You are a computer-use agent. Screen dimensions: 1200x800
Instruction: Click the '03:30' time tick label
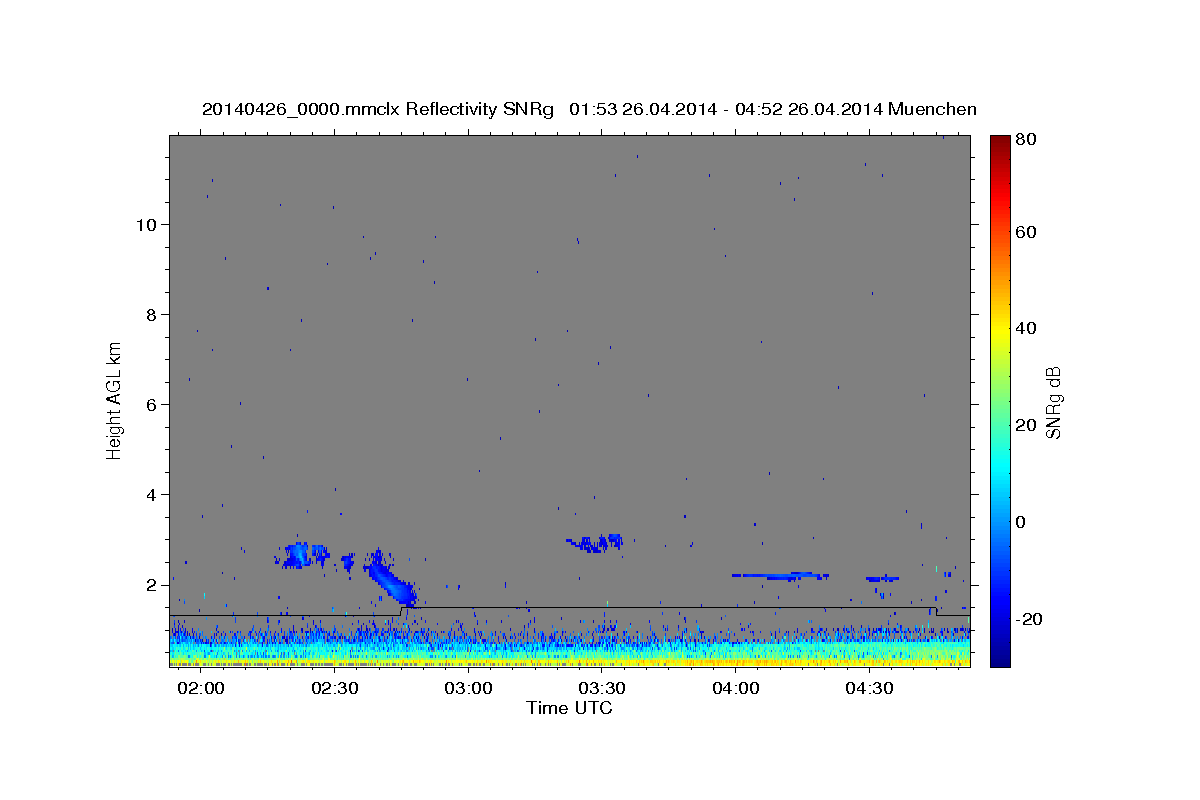pos(602,689)
